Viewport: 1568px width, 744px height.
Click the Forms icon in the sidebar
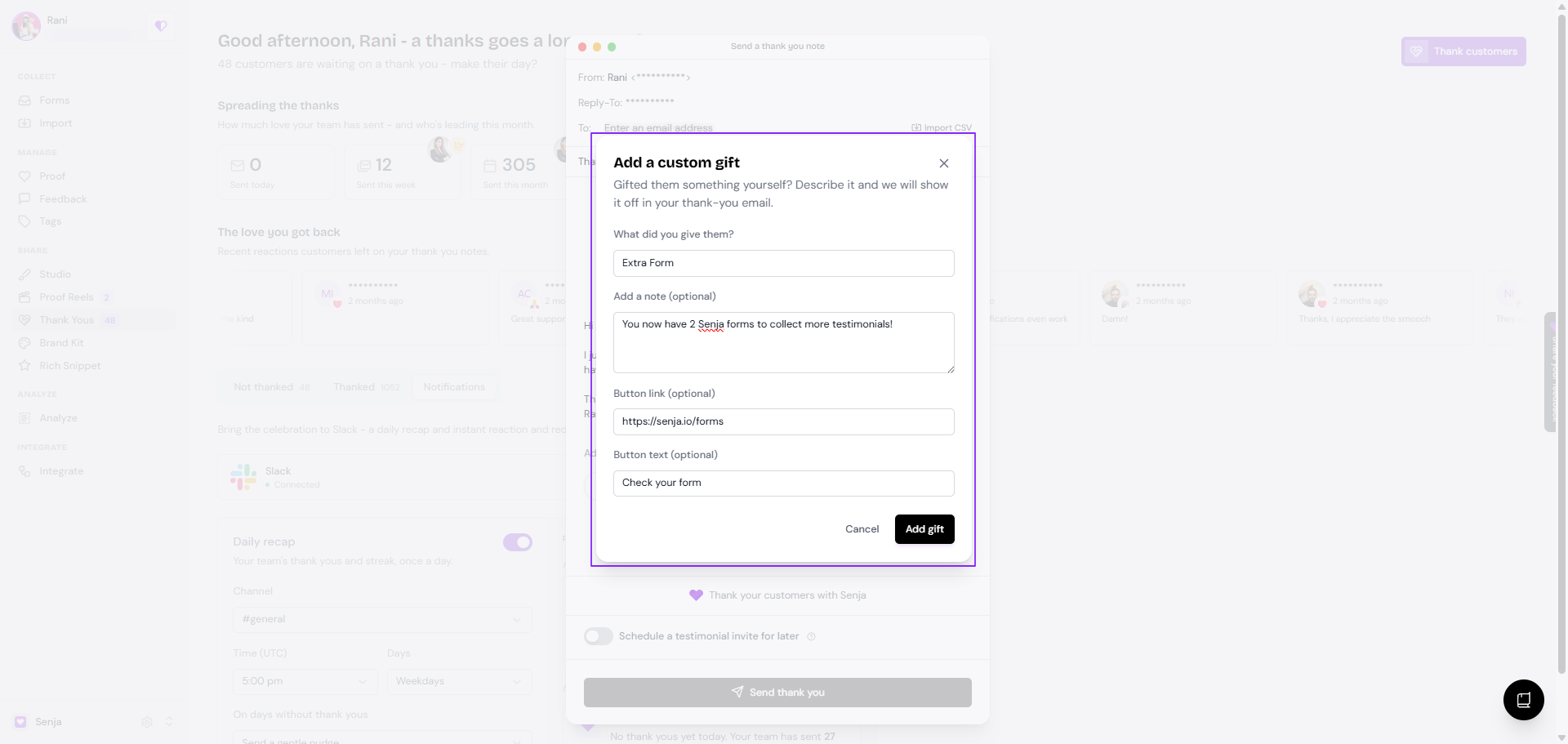coord(24,100)
